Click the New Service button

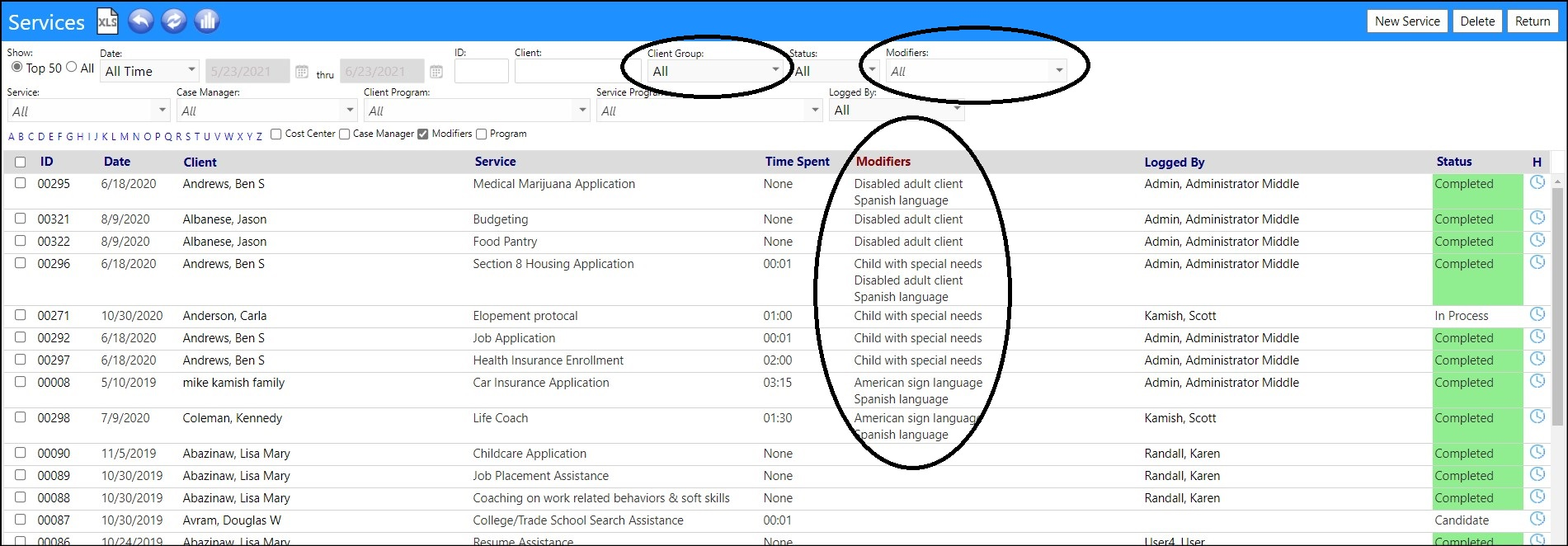click(x=1407, y=21)
